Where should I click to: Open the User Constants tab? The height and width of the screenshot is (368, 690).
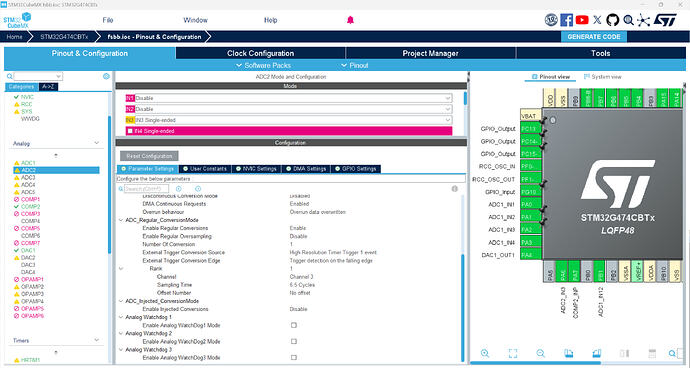205,169
